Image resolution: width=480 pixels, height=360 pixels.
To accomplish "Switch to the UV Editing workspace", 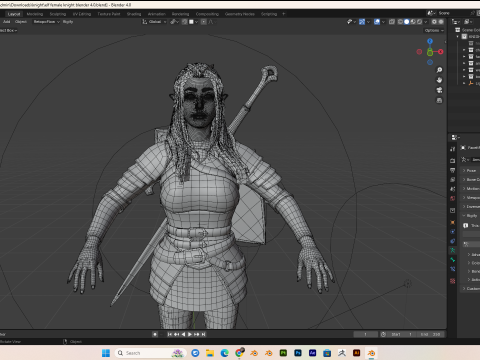I will (82, 14).
